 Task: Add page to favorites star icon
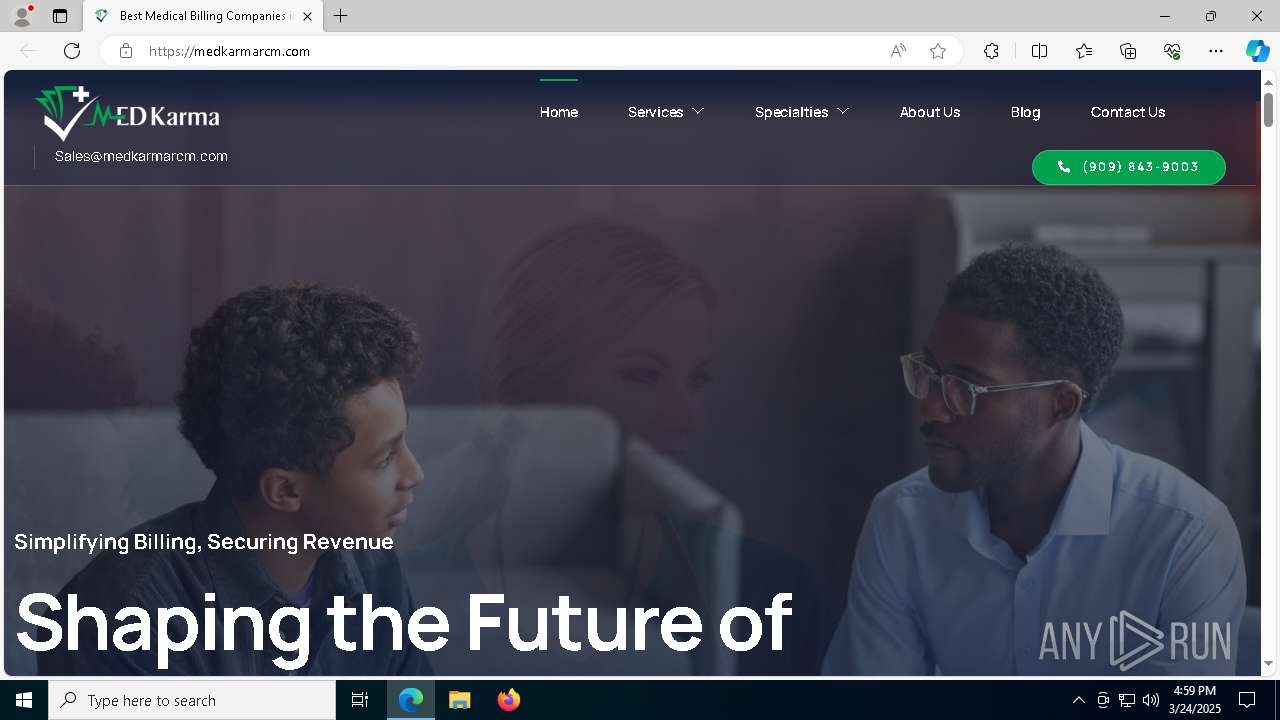938,51
